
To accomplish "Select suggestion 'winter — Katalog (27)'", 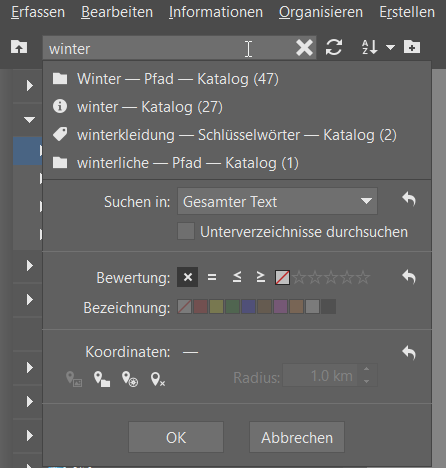I will (x=237, y=107).
